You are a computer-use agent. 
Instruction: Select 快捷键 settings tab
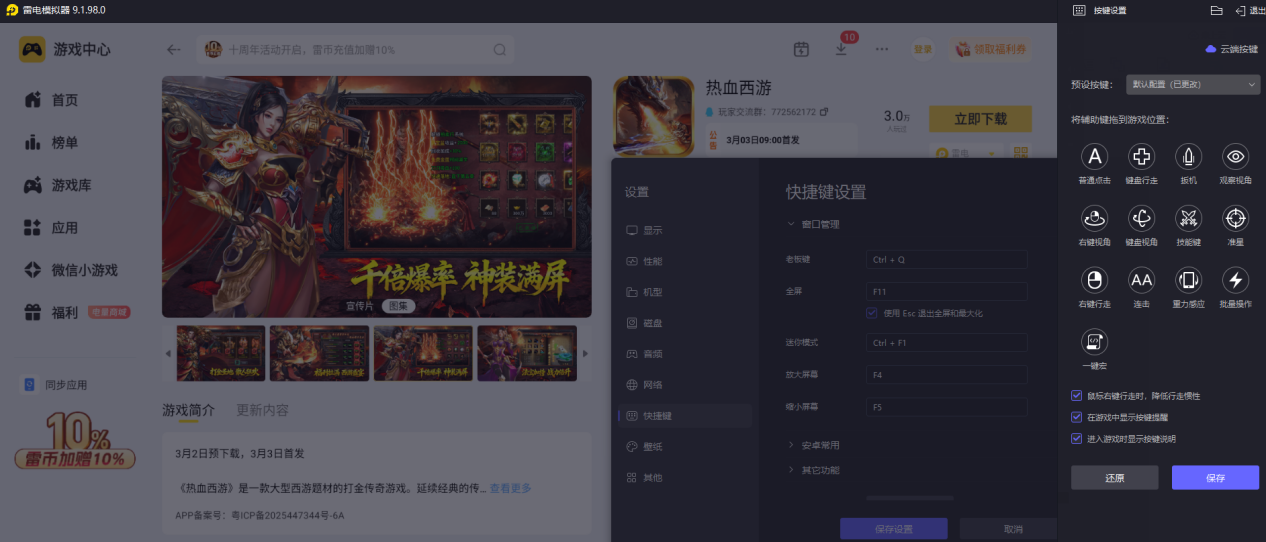[x=685, y=416]
